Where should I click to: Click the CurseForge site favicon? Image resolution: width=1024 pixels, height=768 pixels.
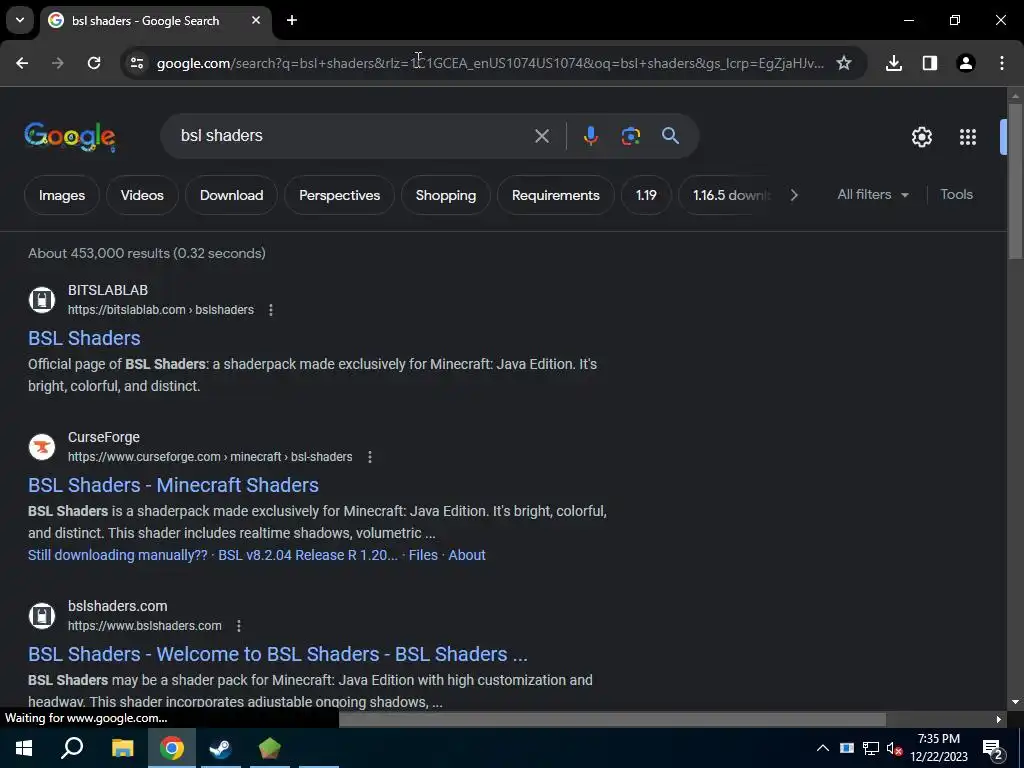[42, 447]
